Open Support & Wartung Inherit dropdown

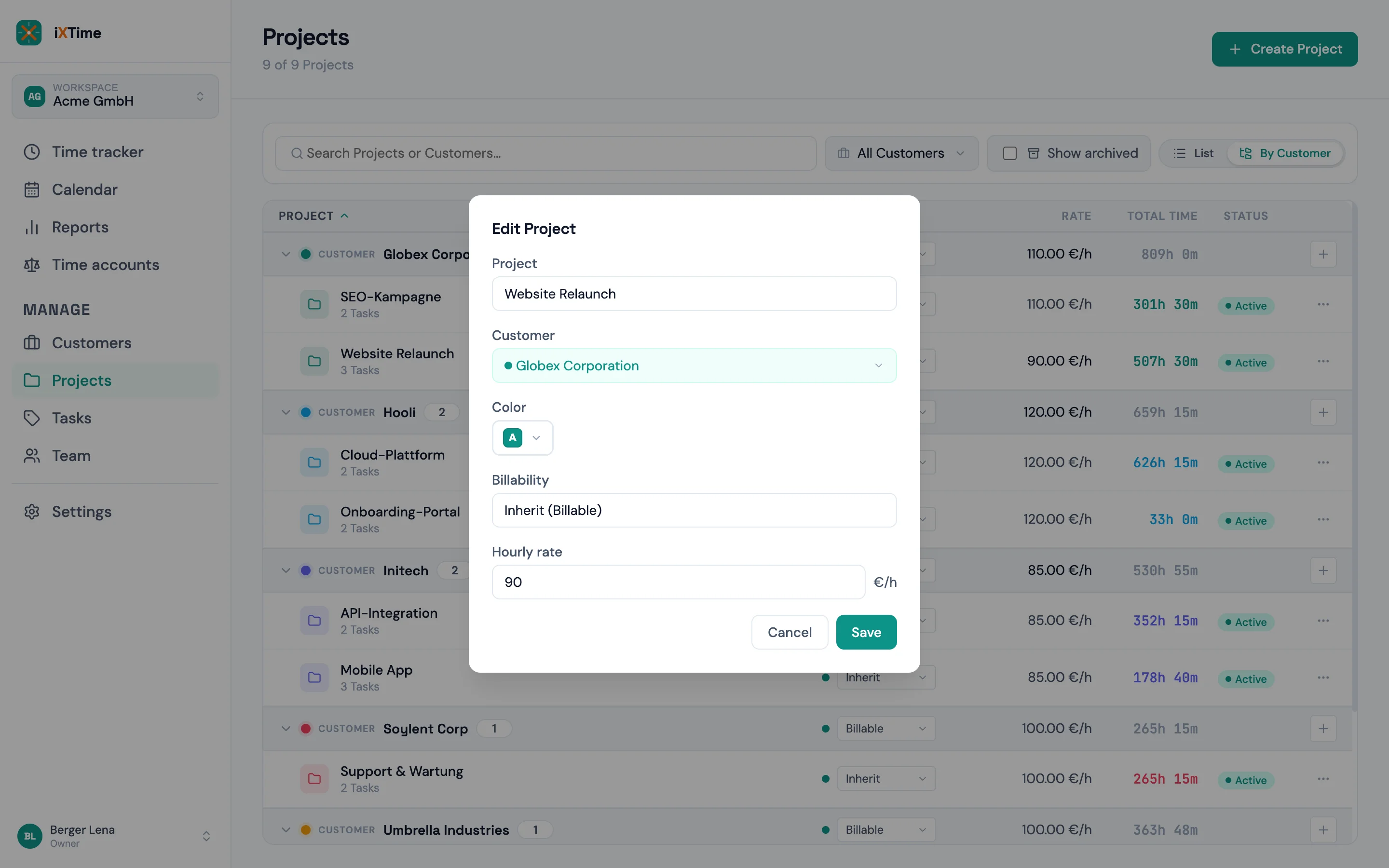click(886, 778)
